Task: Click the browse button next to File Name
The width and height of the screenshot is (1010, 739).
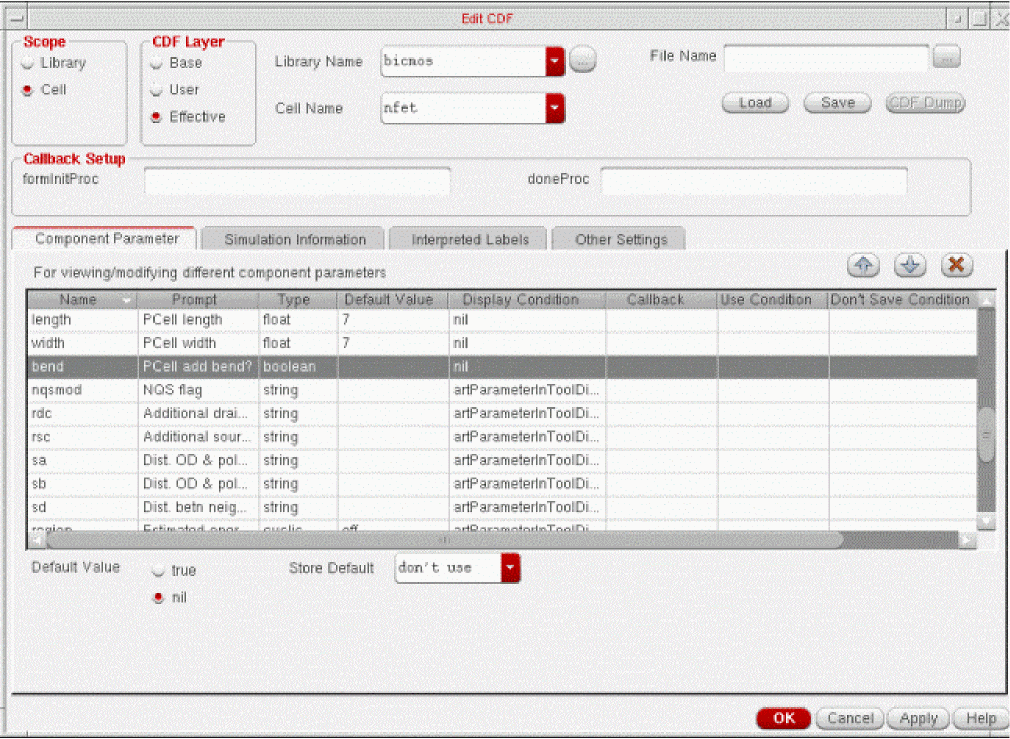Action: [x=946, y=57]
